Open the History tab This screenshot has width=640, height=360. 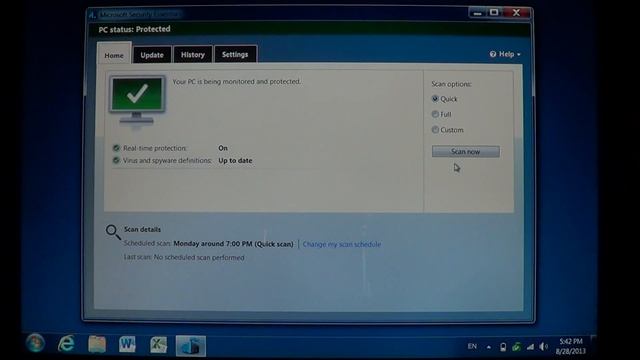click(x=193, y=55)
